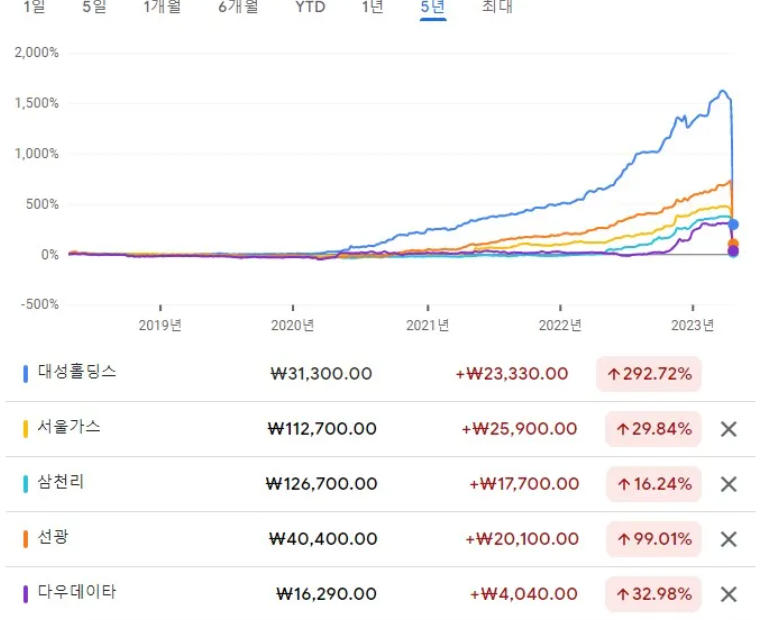Click the 1,500% y-axis label
The width and height of the screenshot is (763, 620).
[x=36, y=103]
